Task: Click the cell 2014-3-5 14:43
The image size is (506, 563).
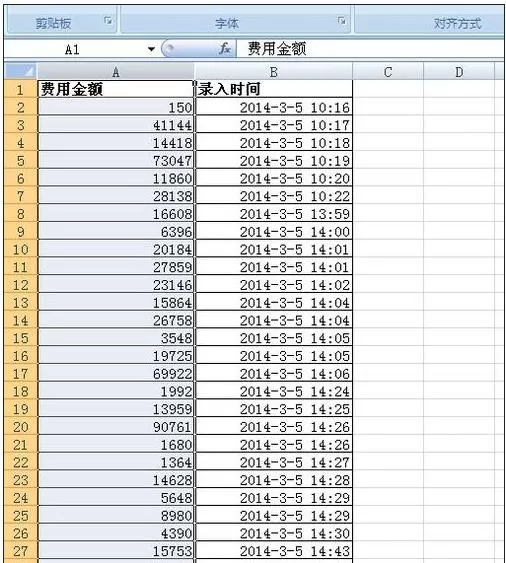Action: point(274,550)
